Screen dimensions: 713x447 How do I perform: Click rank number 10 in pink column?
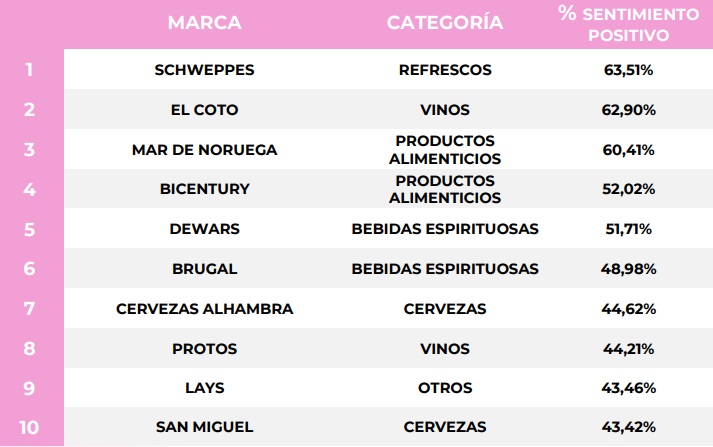[29, 427]
